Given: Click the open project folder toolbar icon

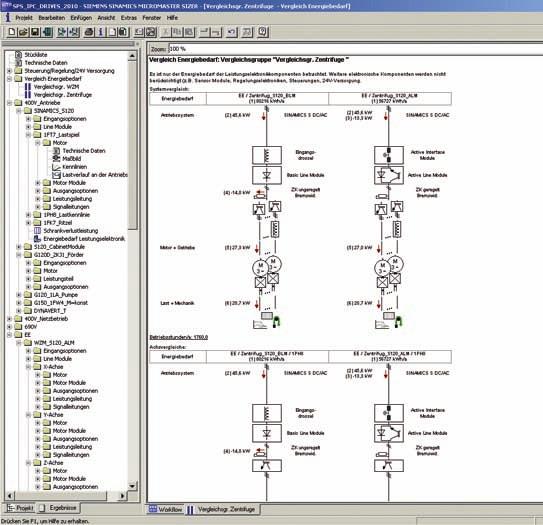Looking at the screenshot, I should click(23, 32).
